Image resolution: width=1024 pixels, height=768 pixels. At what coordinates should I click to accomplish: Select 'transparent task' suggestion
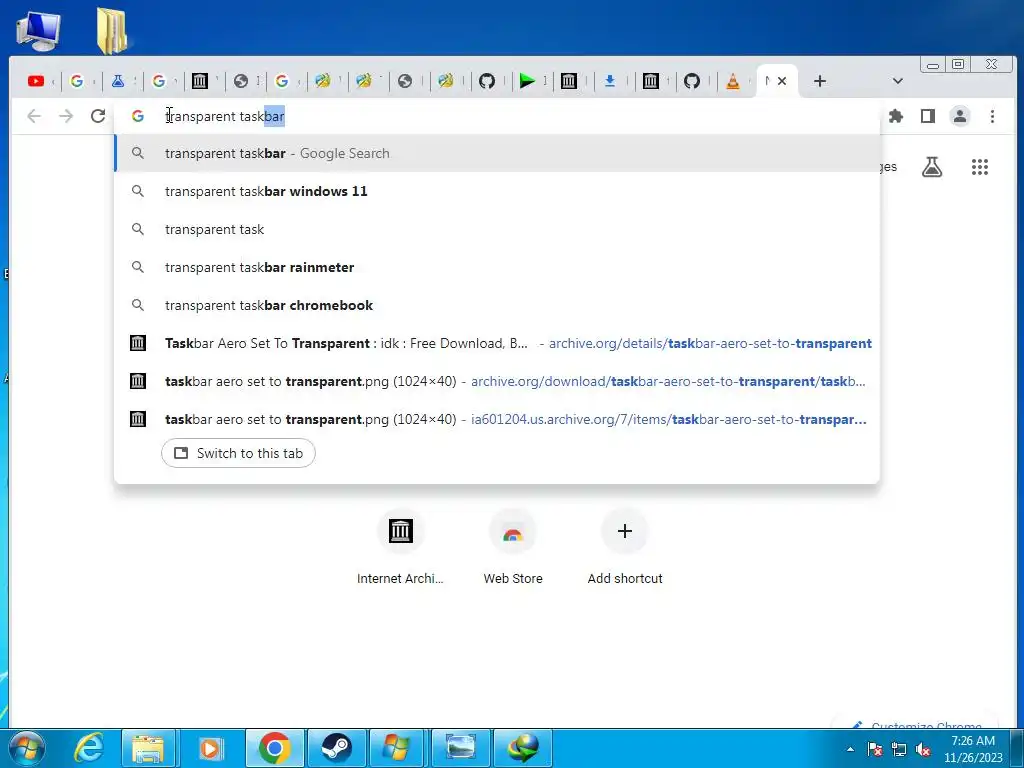click(x=497, y=229)
